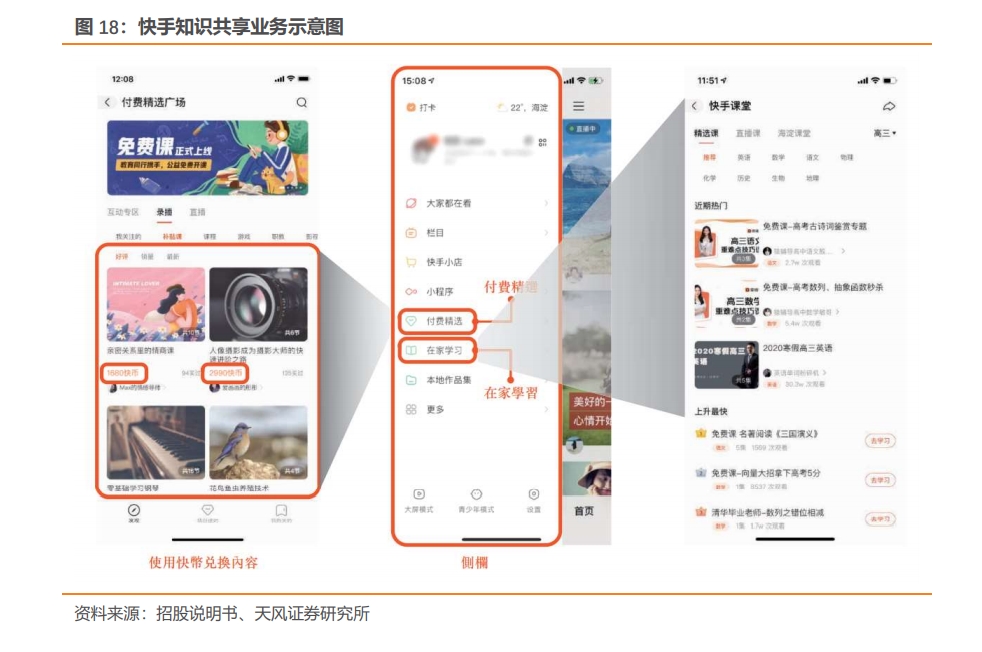Click the share icon in 快手课堂

pos(889,106)
